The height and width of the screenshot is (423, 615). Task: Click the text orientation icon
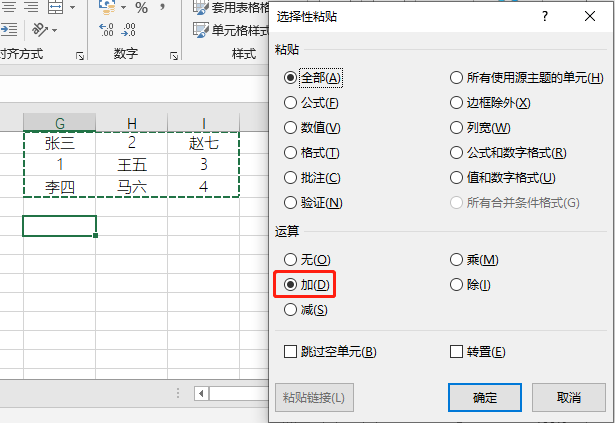[40, 29]
